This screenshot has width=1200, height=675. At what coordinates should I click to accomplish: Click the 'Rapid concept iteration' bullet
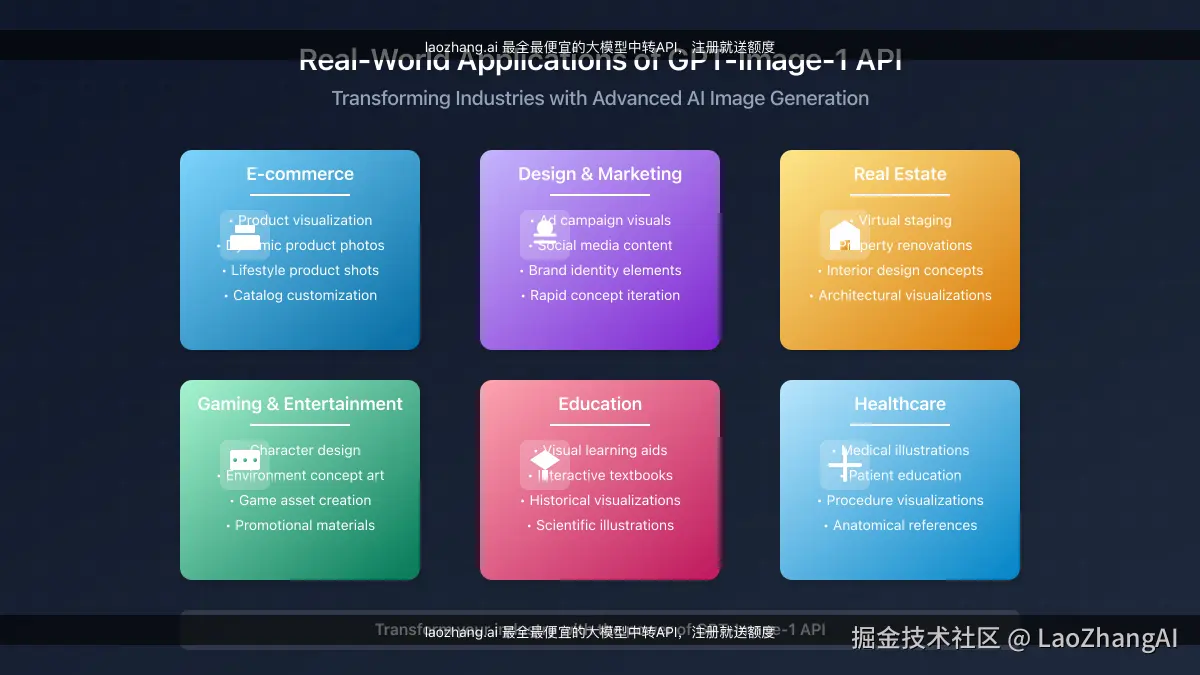pyautogui.click(x=600, y=295)
